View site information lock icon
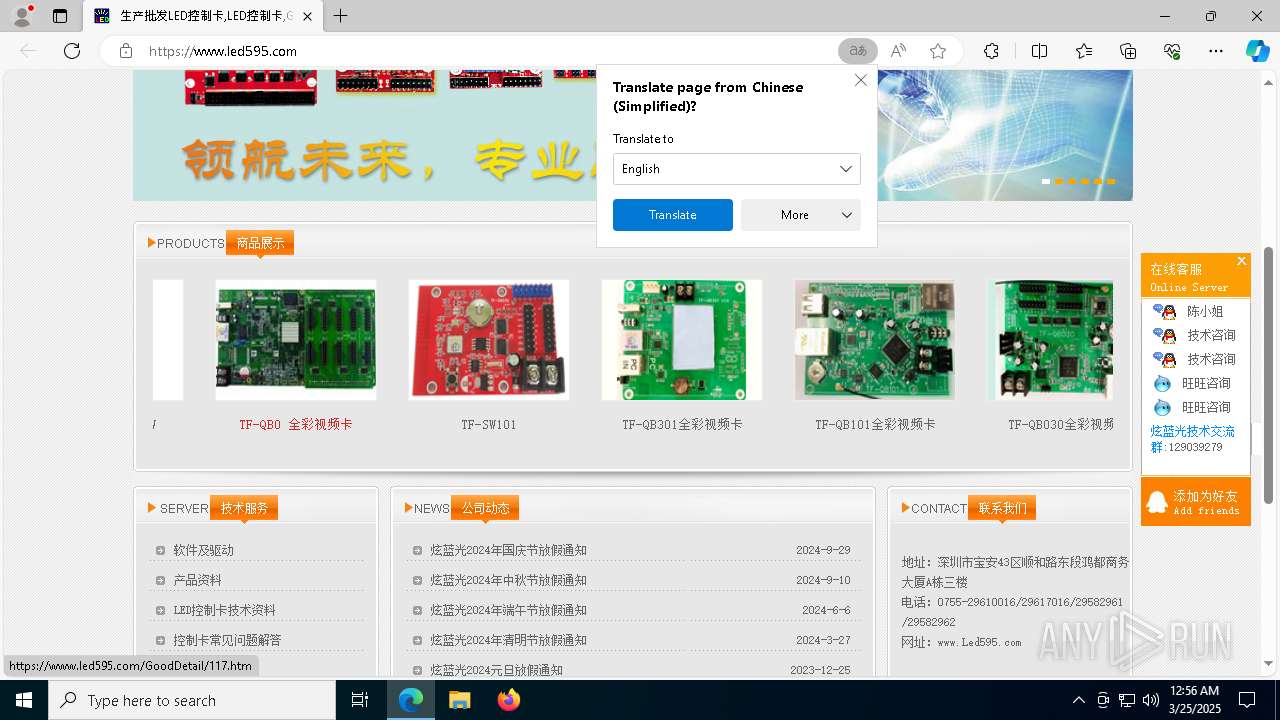The image size is (1280, 720). click(x=126, y=51)
